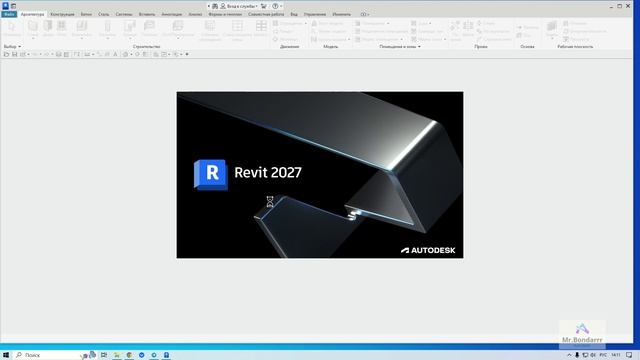The width and height of the screenshot is (640, 360).
Task: Open the Вход в службы sign-in dropdown
Action: pos(239,6)
